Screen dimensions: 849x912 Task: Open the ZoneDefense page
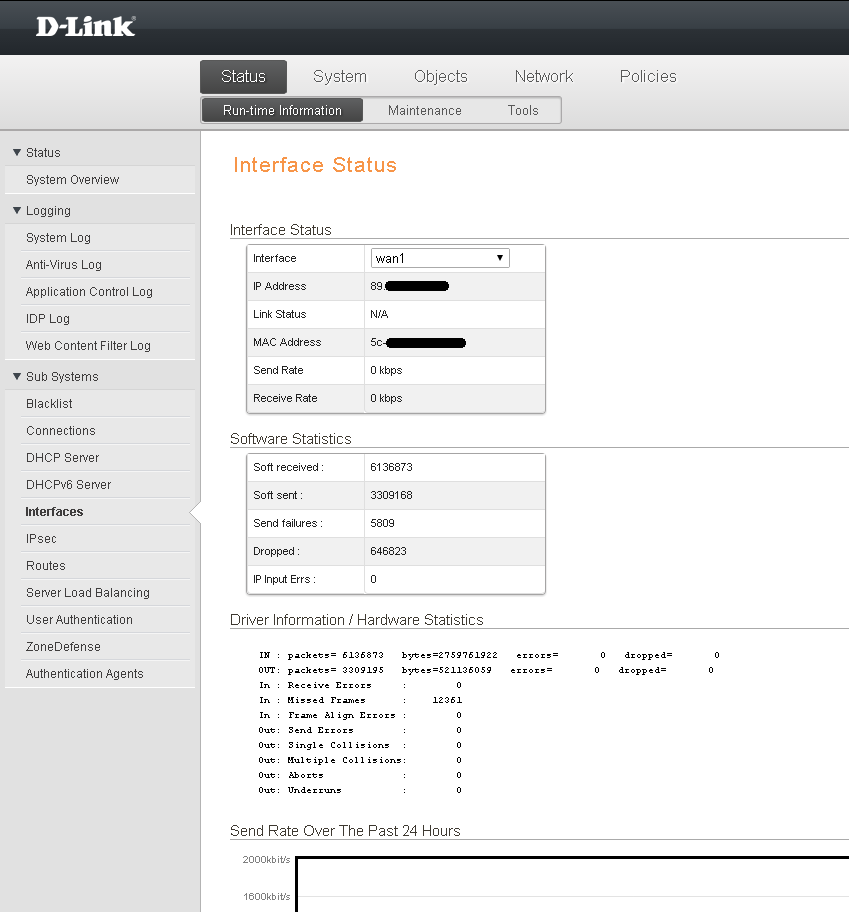(x=63, y=647)
